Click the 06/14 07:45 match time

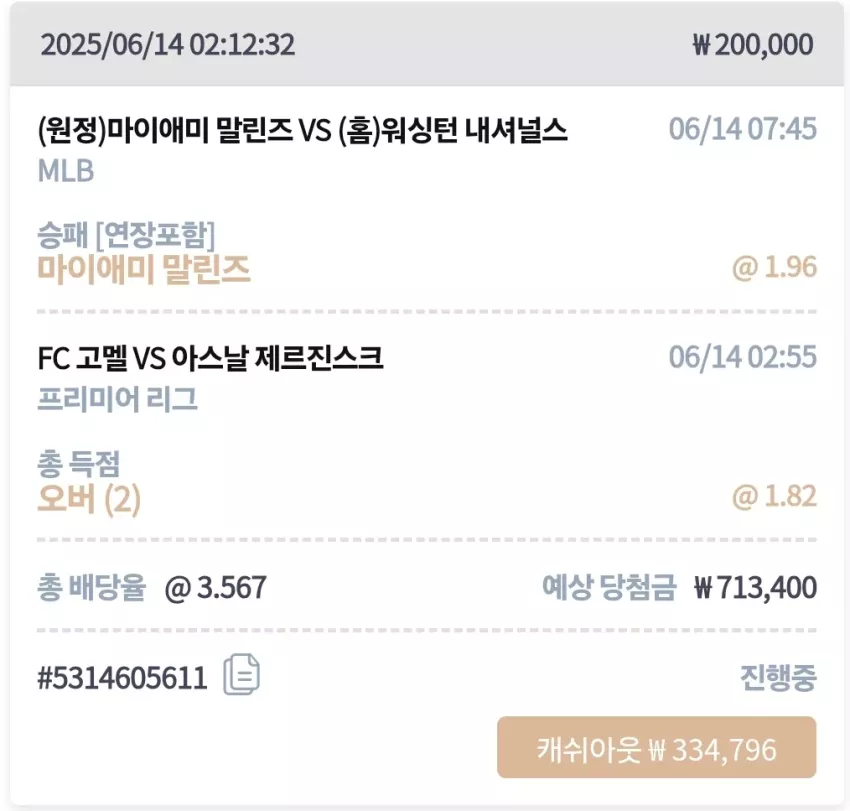click(743, 129)
